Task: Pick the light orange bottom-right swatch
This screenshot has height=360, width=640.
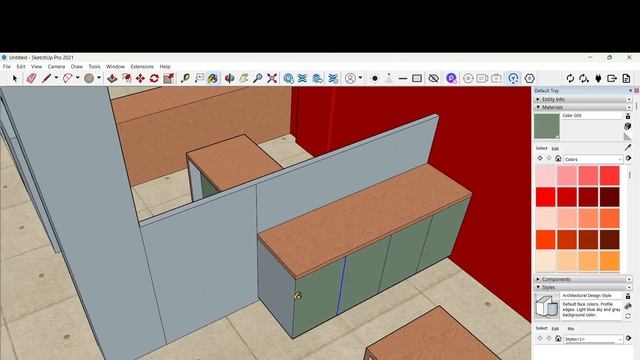Action: (609, 261)
